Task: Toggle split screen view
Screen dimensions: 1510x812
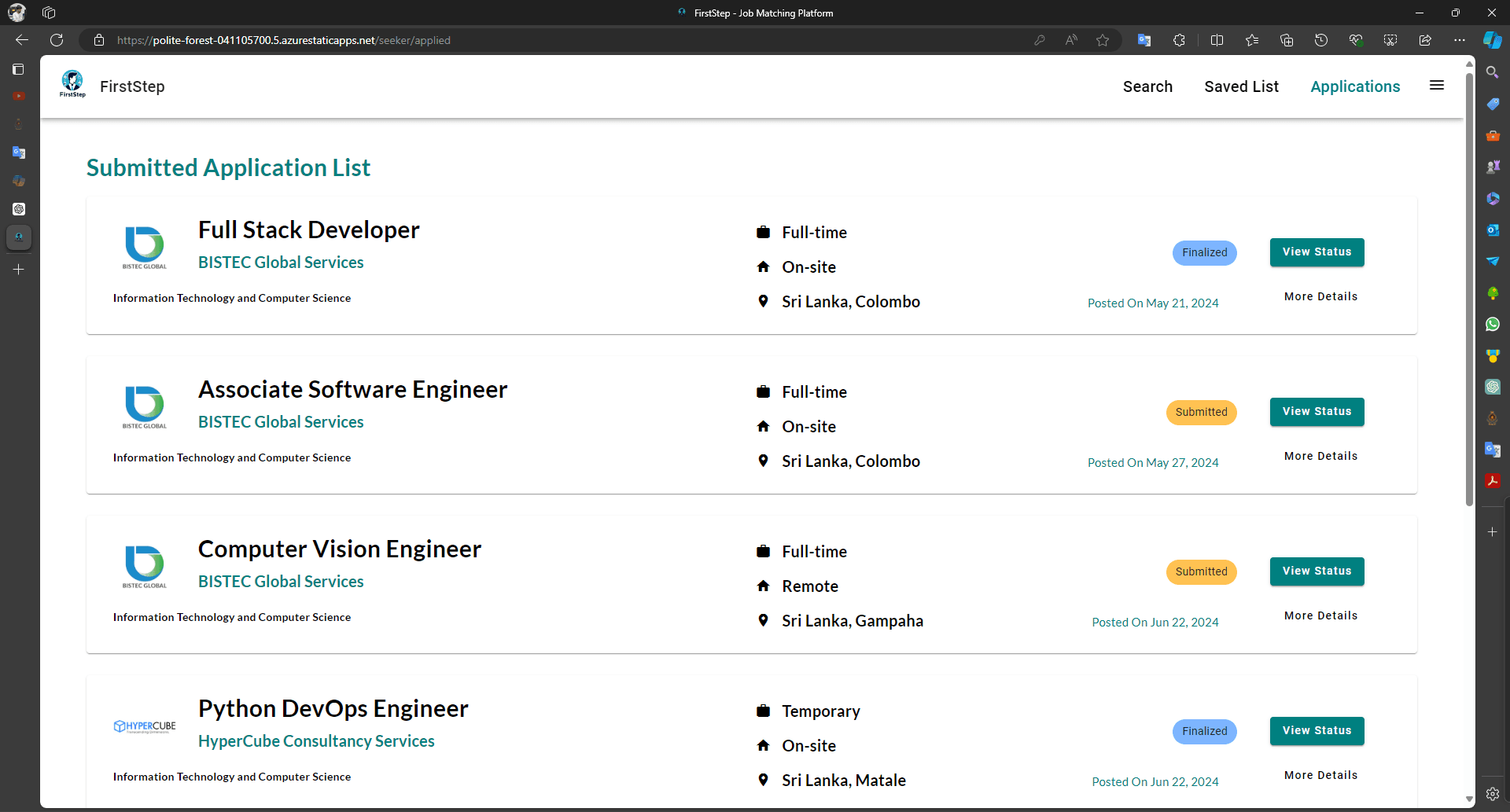Action: [1217, 40]
